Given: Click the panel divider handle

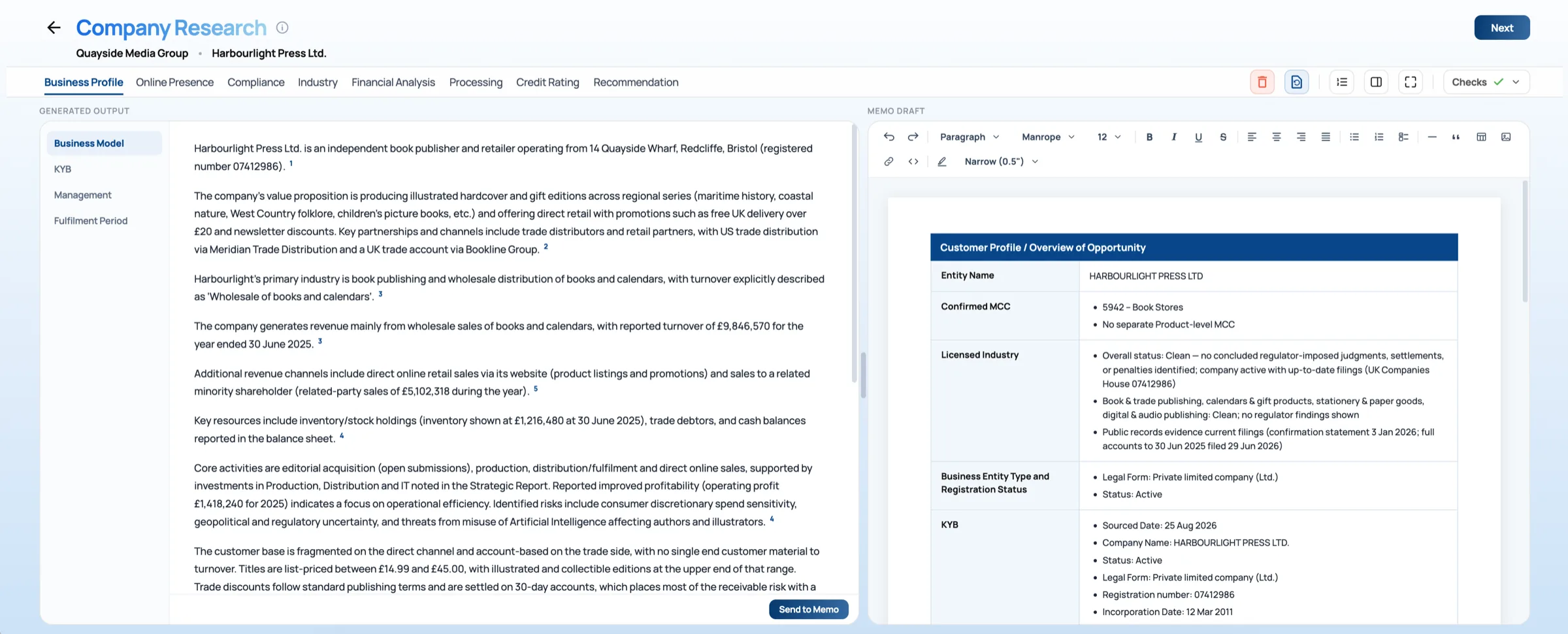Looking at the screenshot, I should click(863, 375).
